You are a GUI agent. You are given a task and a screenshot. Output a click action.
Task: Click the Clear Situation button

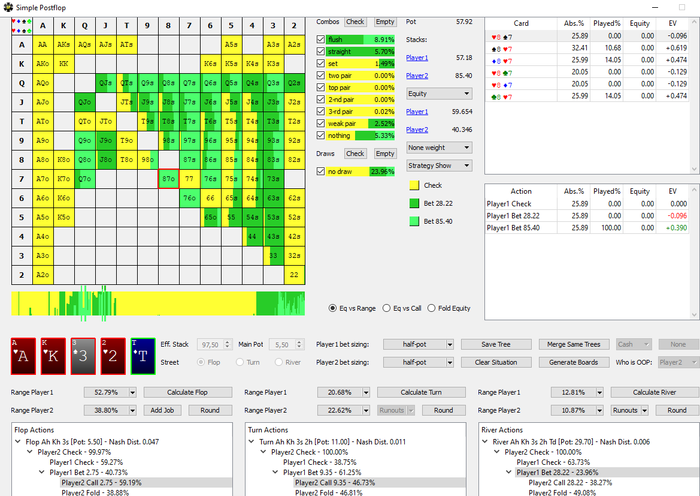tap(496, 362)
